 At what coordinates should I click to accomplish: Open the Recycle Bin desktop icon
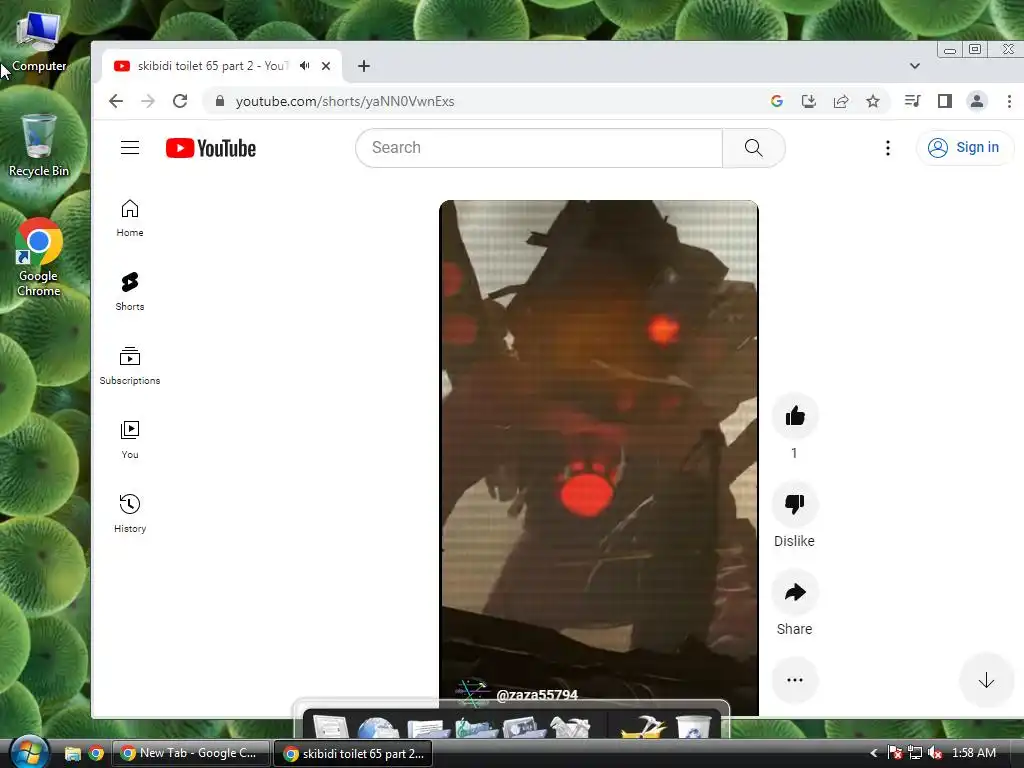click(x=39, y=145)
